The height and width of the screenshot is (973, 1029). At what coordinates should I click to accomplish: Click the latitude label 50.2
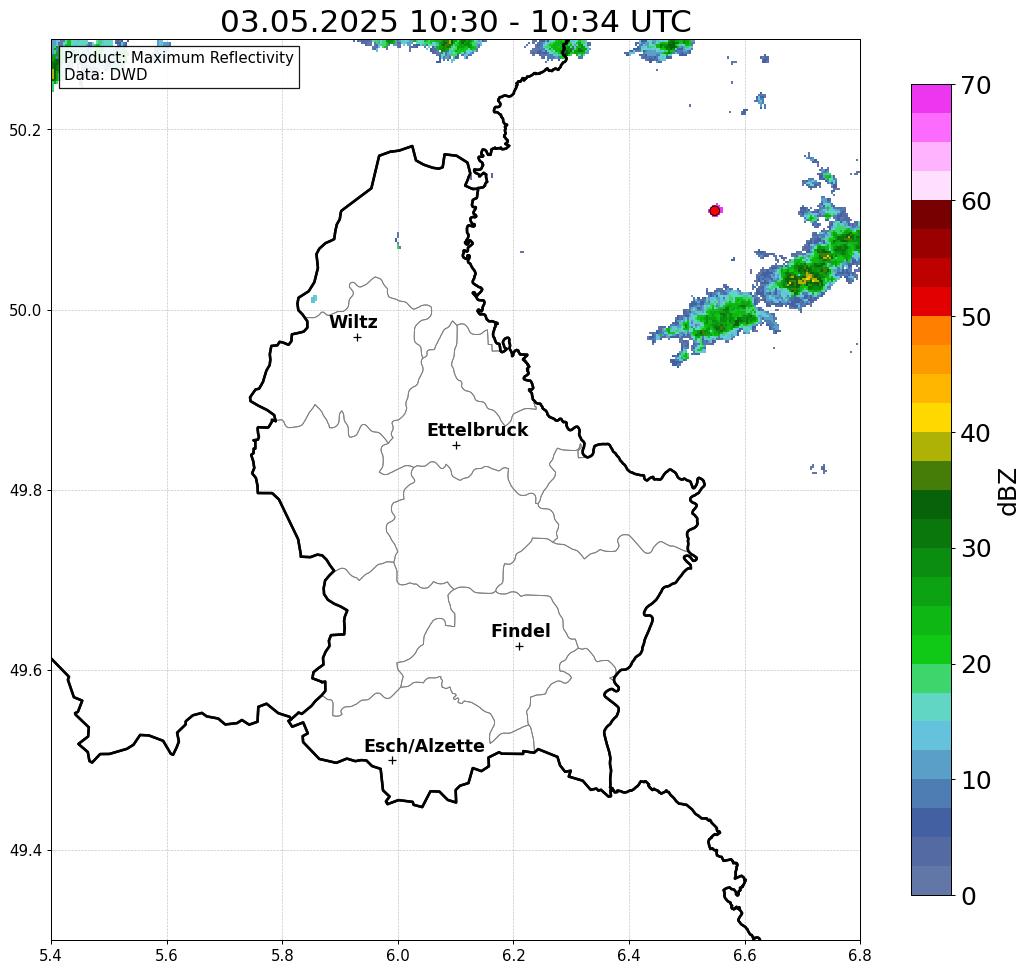pyautogui.click(x=25, y=130)
